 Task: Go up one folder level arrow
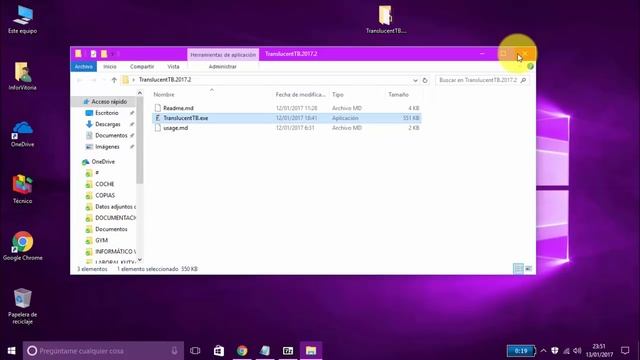click(114, 80)
